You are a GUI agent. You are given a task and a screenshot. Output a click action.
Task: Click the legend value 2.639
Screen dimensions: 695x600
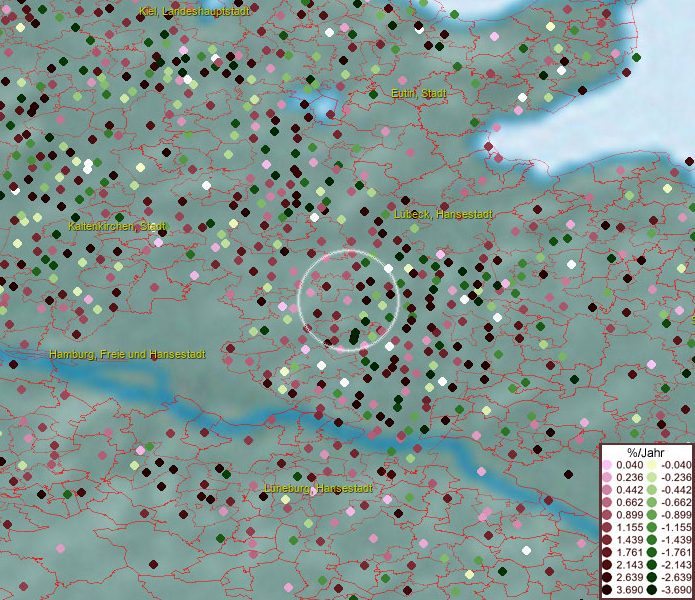pyautogui.click(x=629, y=577)
